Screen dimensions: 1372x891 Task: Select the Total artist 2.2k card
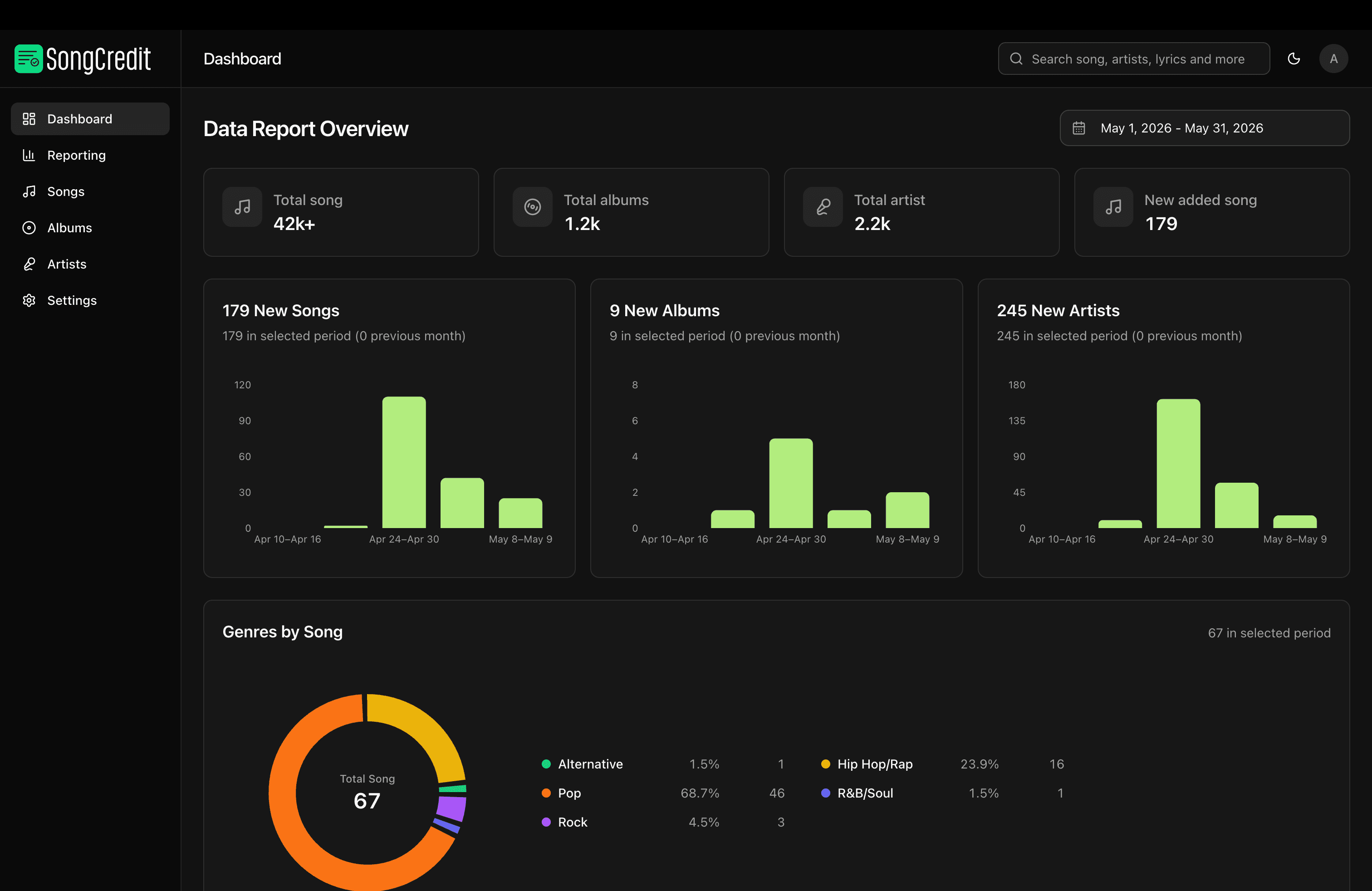(922, 212)
